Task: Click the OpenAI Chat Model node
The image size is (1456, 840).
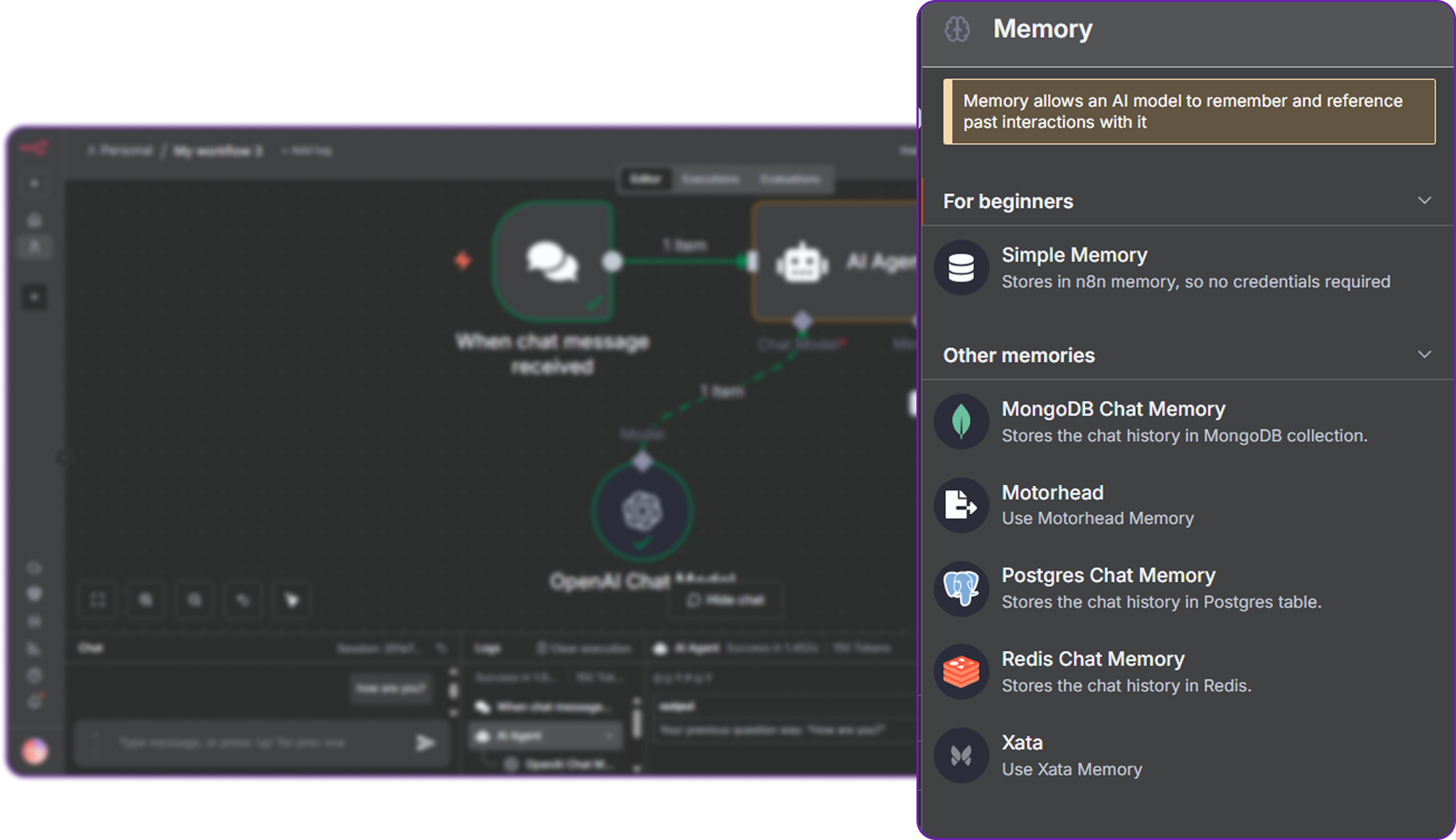Action: click(x=642, y=511)
